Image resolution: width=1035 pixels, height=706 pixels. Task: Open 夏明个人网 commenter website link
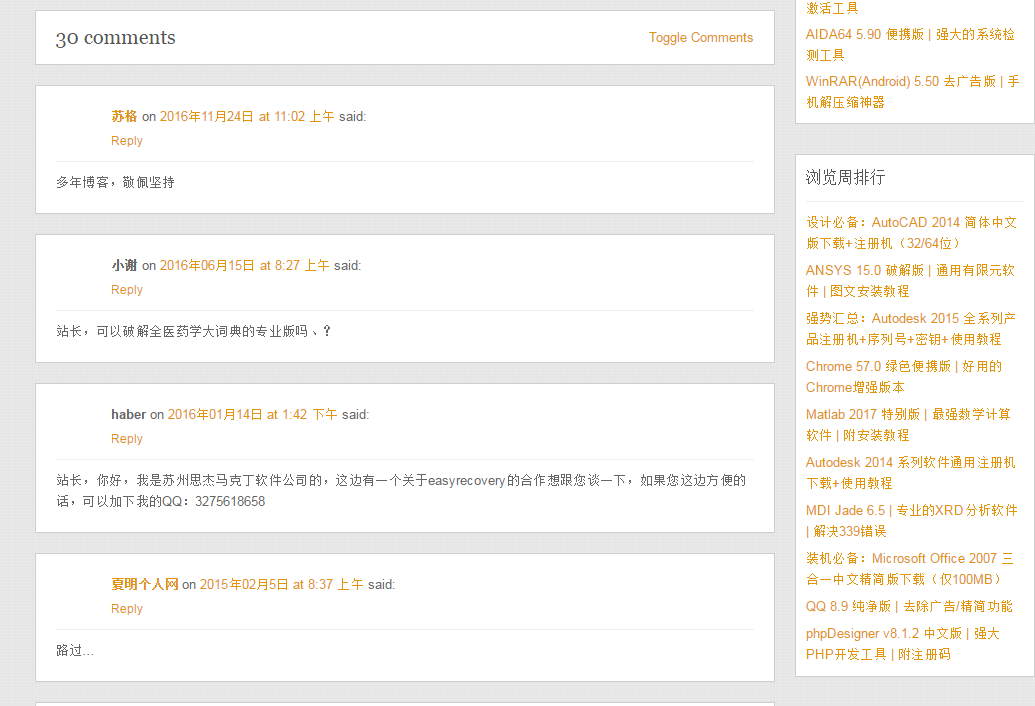[145, 584]
